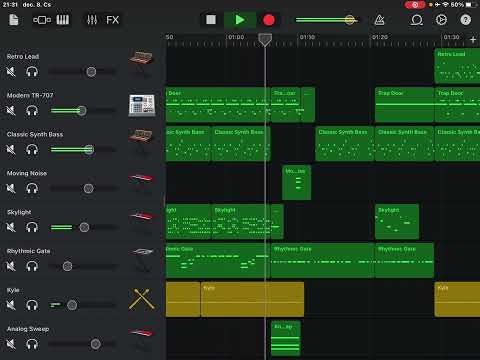Adjust the master volume slider
This screenshot has width=480, height=360.
[x=327, y=20]
